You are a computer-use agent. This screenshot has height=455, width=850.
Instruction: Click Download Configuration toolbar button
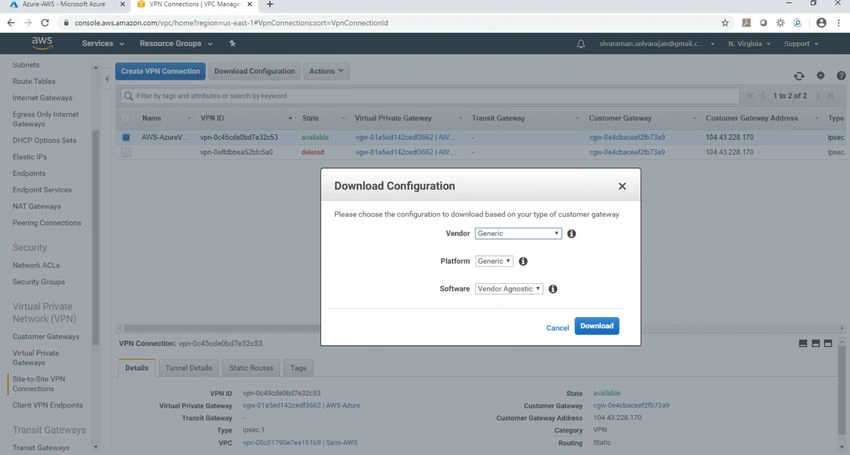tap(254, 71)
